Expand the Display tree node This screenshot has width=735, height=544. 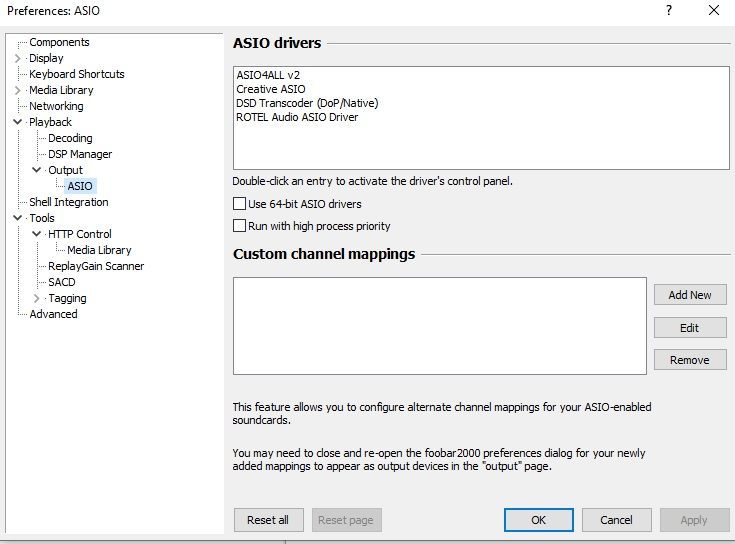coord(18,58)
